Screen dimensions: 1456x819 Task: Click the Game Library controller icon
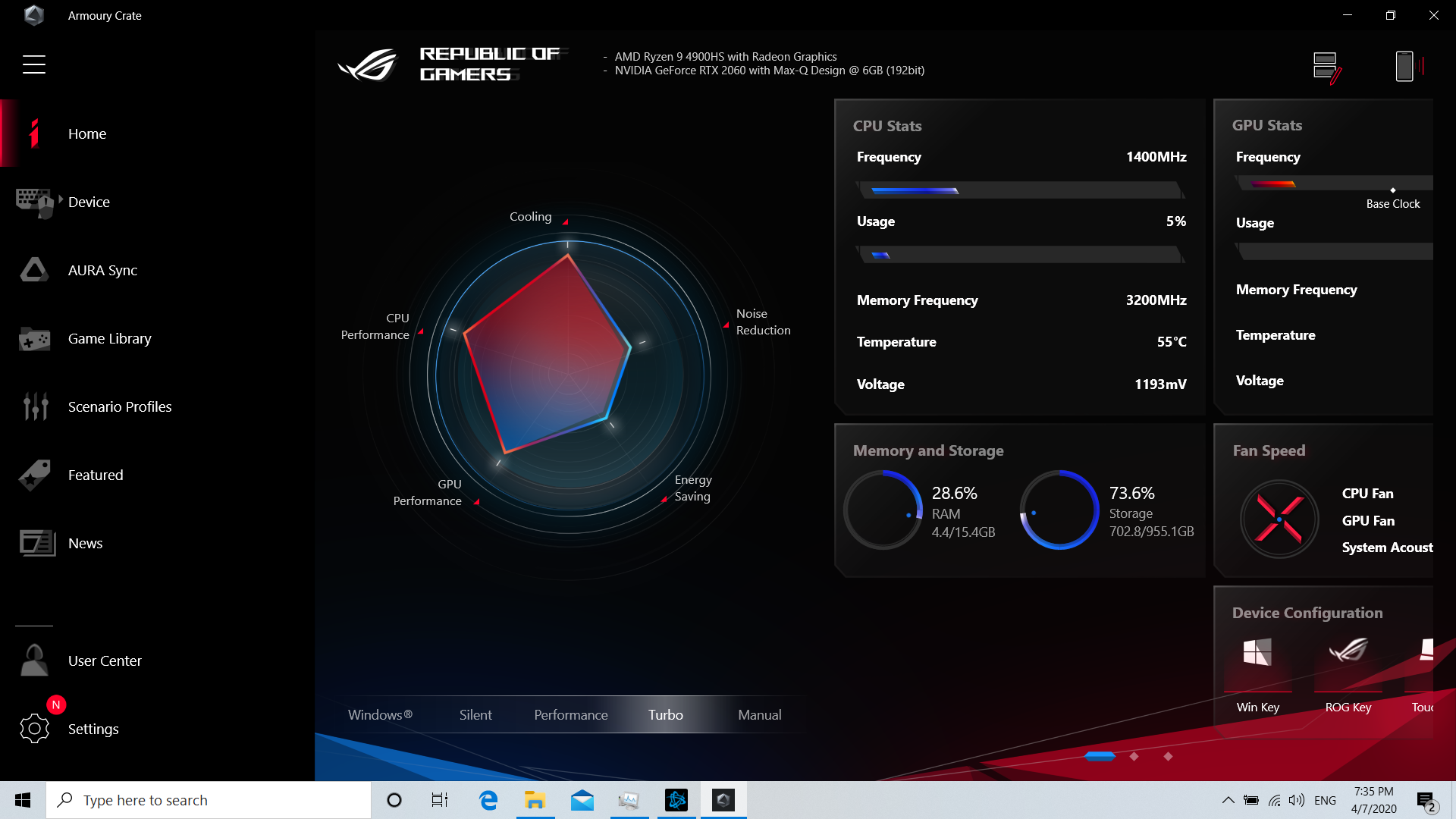pyautogui.click(x=34, y=339)
